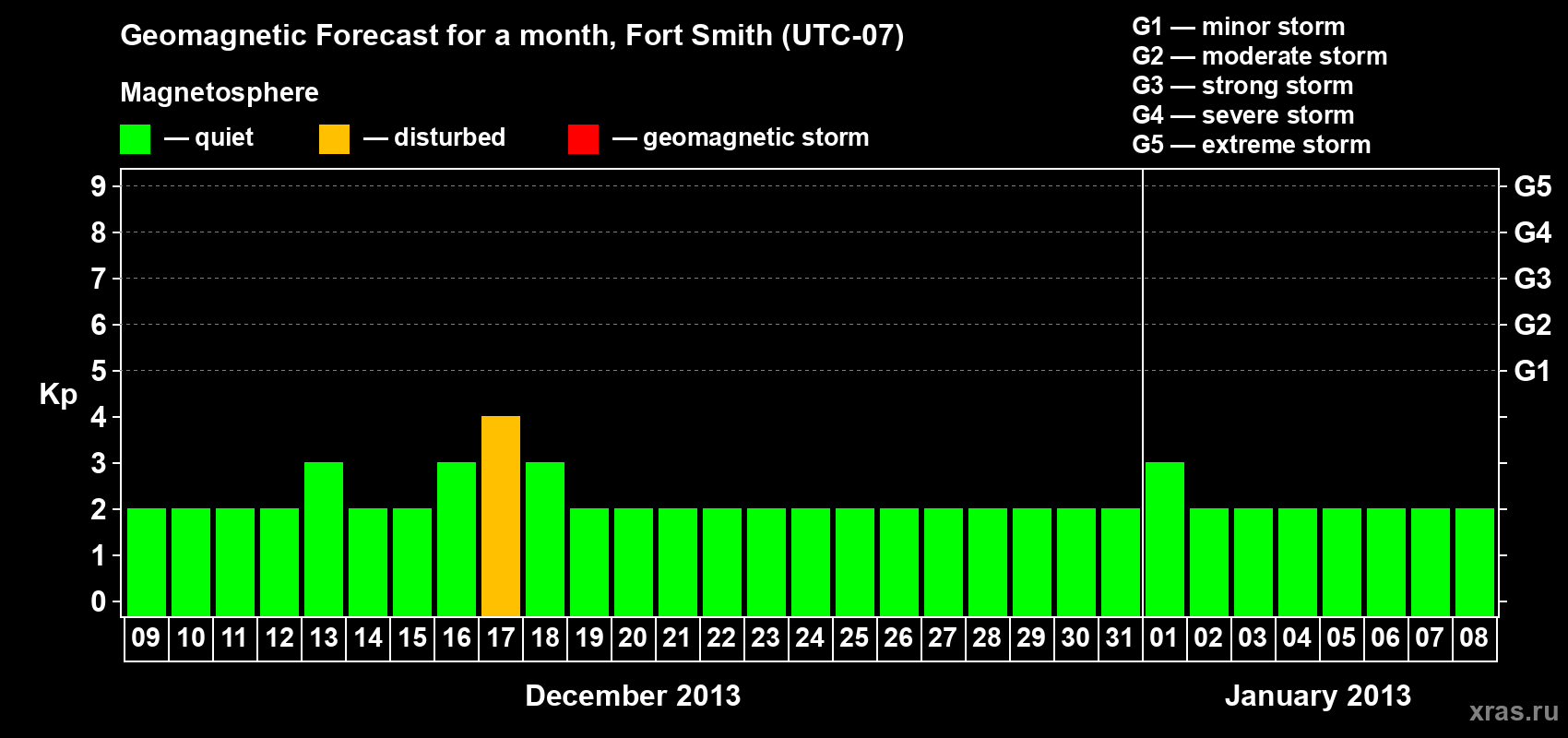Click the Geomagnetic Forecast chart title
This screenshot has width=1568, height=738.
pos(512,36)
